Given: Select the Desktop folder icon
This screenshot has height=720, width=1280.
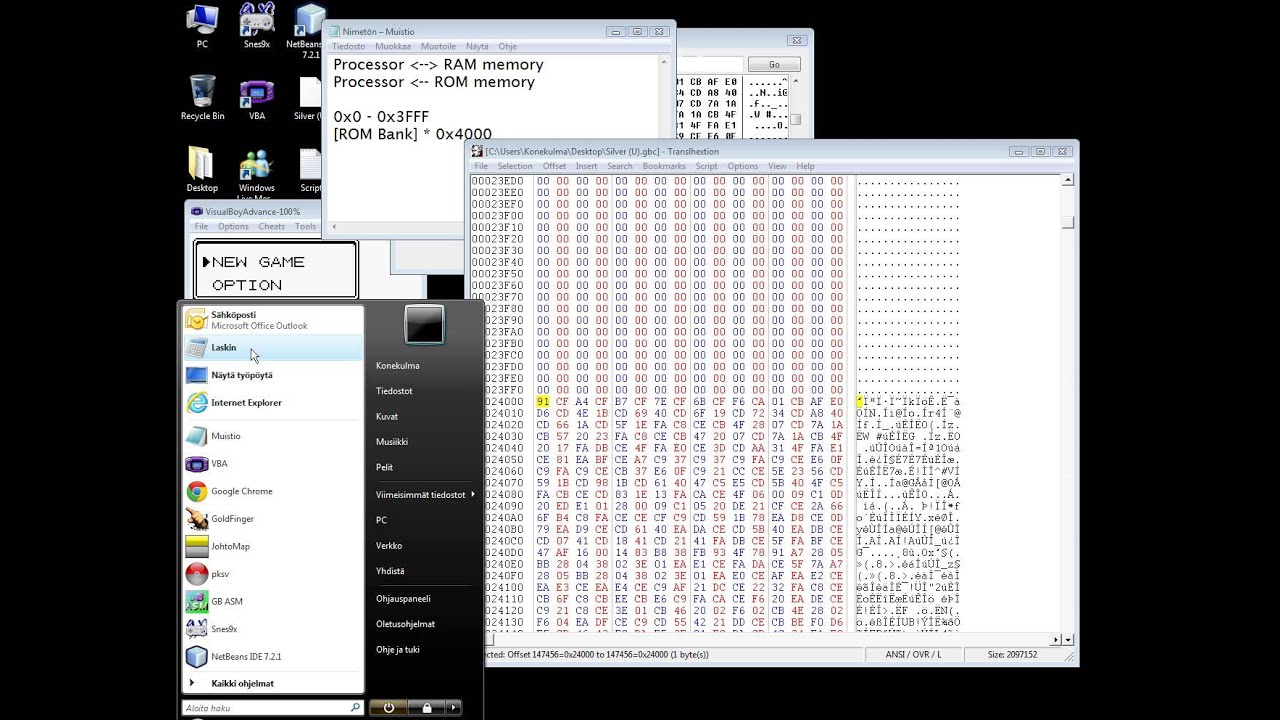Looking at the screenshot, I should [202, 170].
